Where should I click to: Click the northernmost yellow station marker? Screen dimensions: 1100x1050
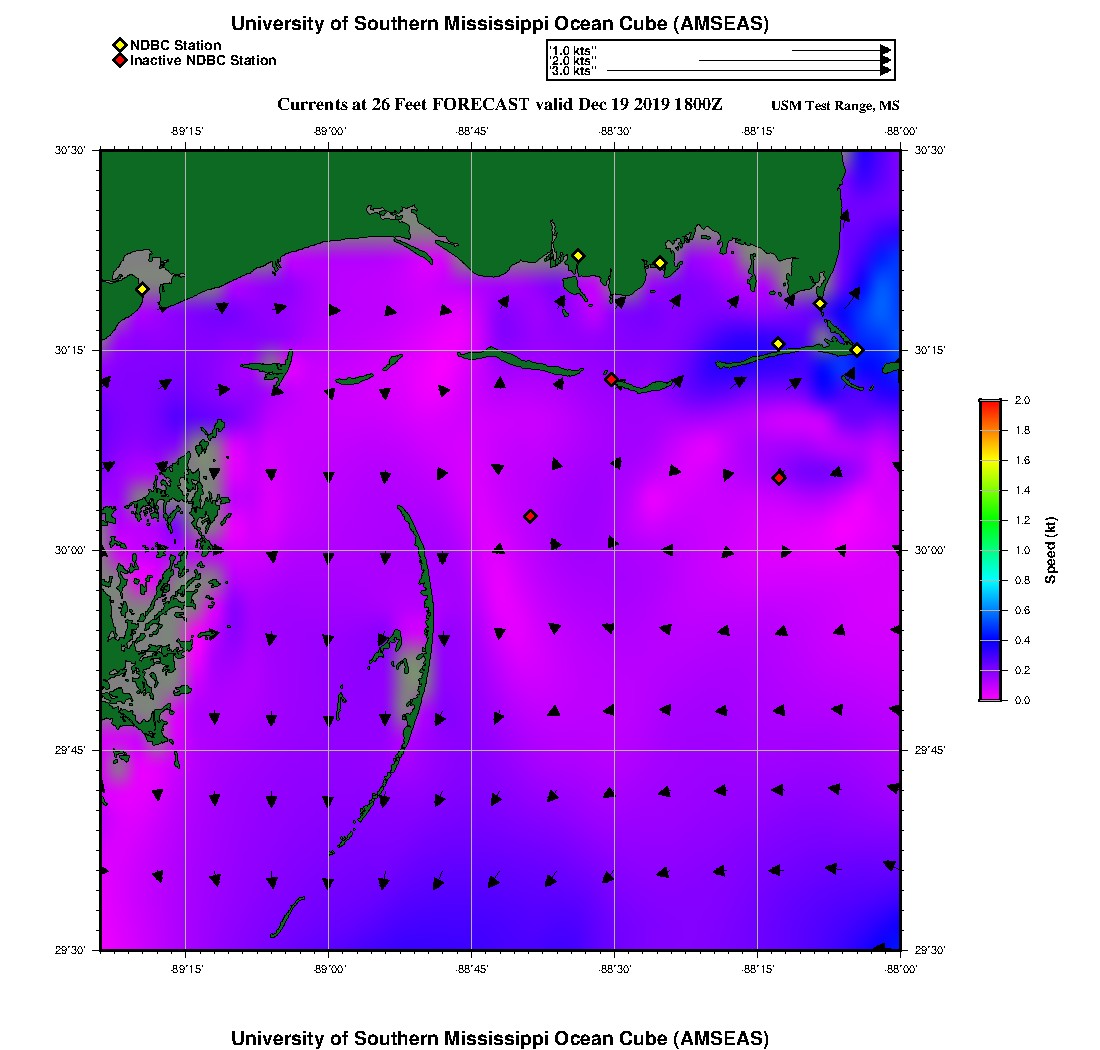[577, 255]
